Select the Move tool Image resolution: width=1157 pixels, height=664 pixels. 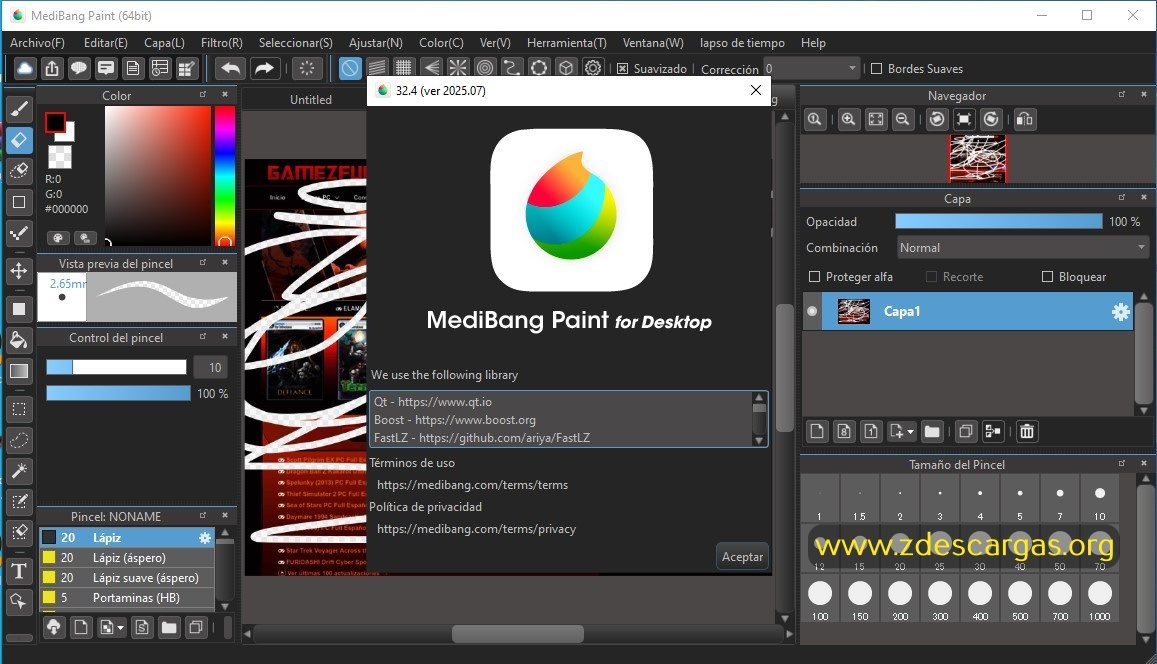tap(19, 271)
